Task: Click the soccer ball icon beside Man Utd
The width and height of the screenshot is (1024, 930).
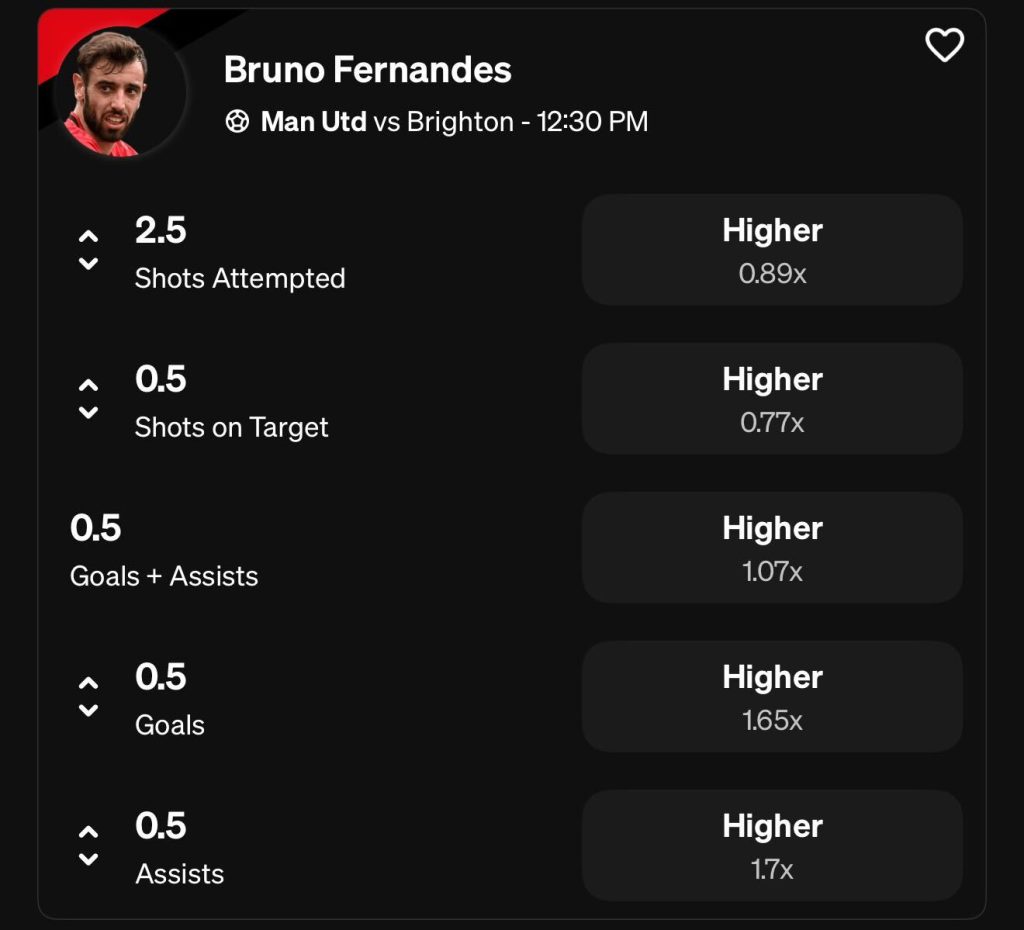Action: coord(237,123)
